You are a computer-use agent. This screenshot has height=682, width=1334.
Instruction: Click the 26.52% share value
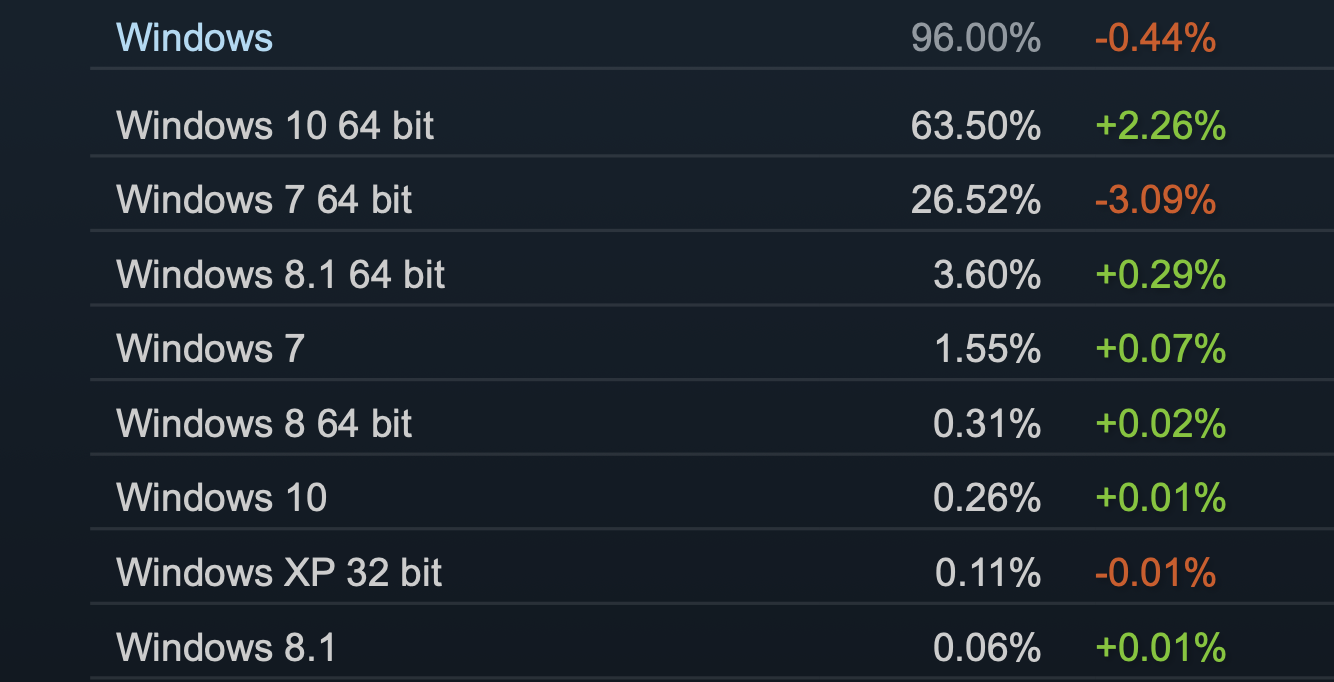pyautogui.click(x=976, y=200)
